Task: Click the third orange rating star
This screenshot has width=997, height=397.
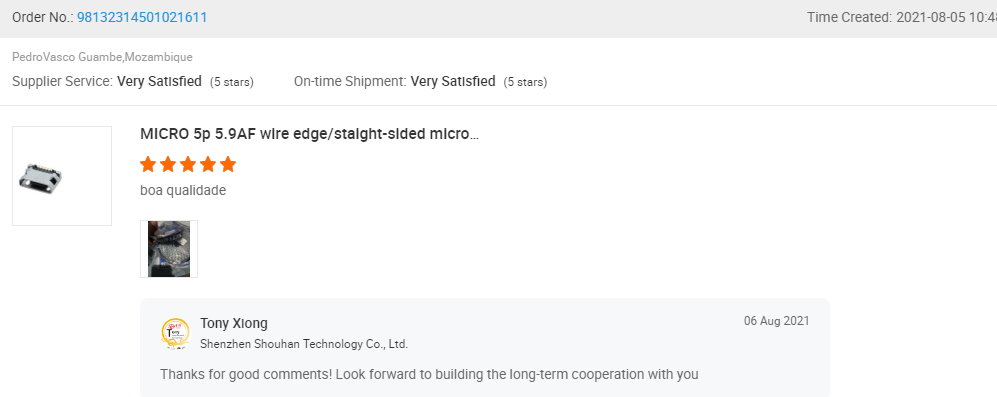Action: point(188,164)
